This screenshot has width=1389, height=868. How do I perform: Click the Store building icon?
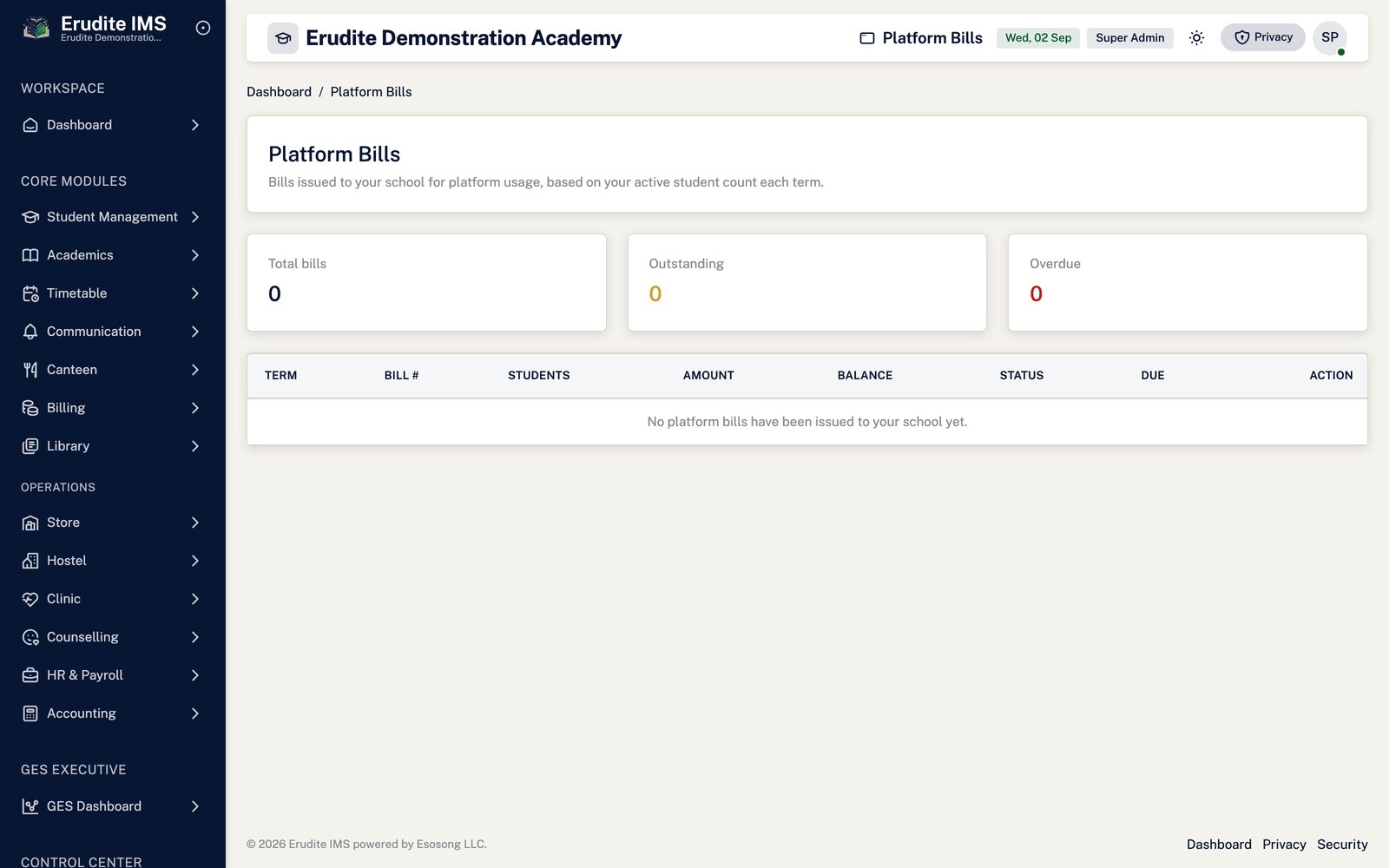pos(30,523)
